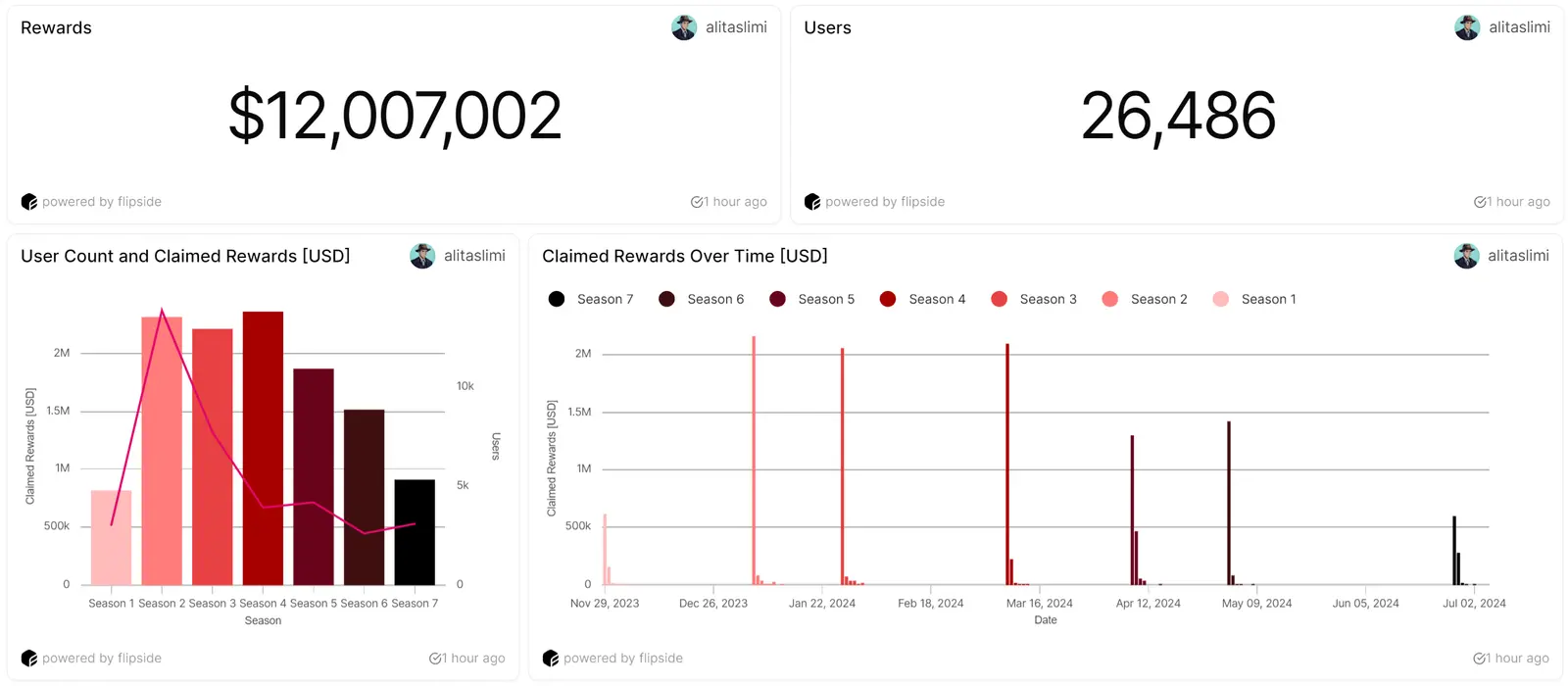Open alitaslimi profile link in Rewards card

point(736,27)
